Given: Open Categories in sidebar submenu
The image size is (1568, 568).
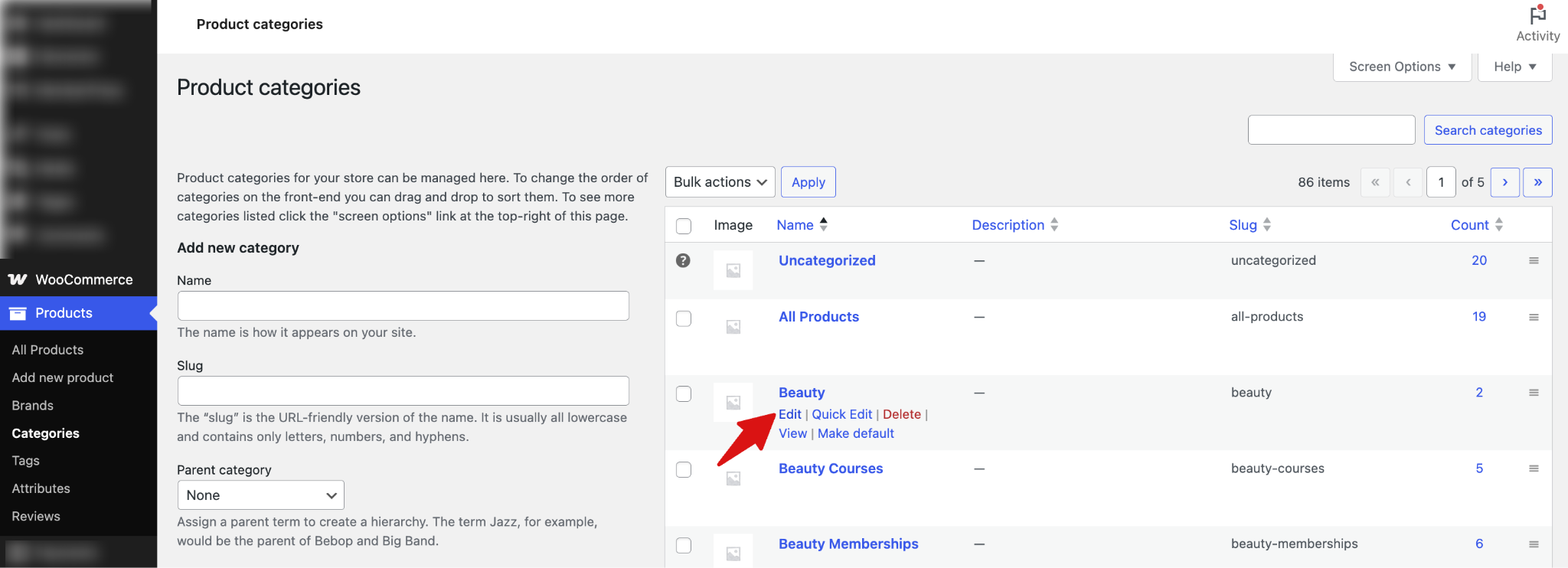Looking at the screenshot, I should pos(46,433).
